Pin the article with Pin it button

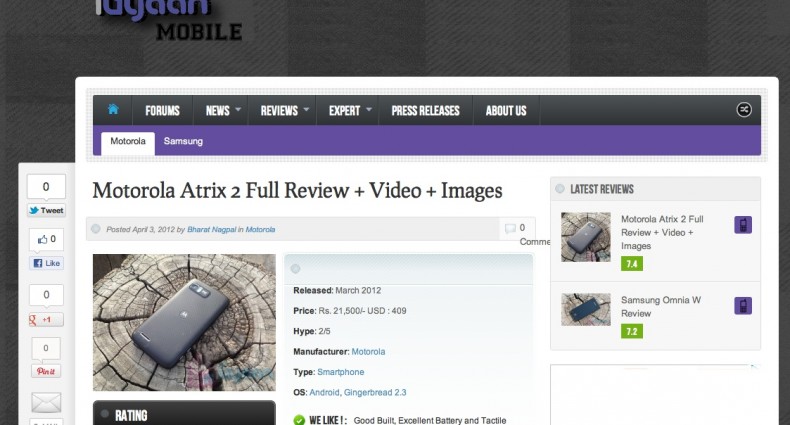(46, 371)
